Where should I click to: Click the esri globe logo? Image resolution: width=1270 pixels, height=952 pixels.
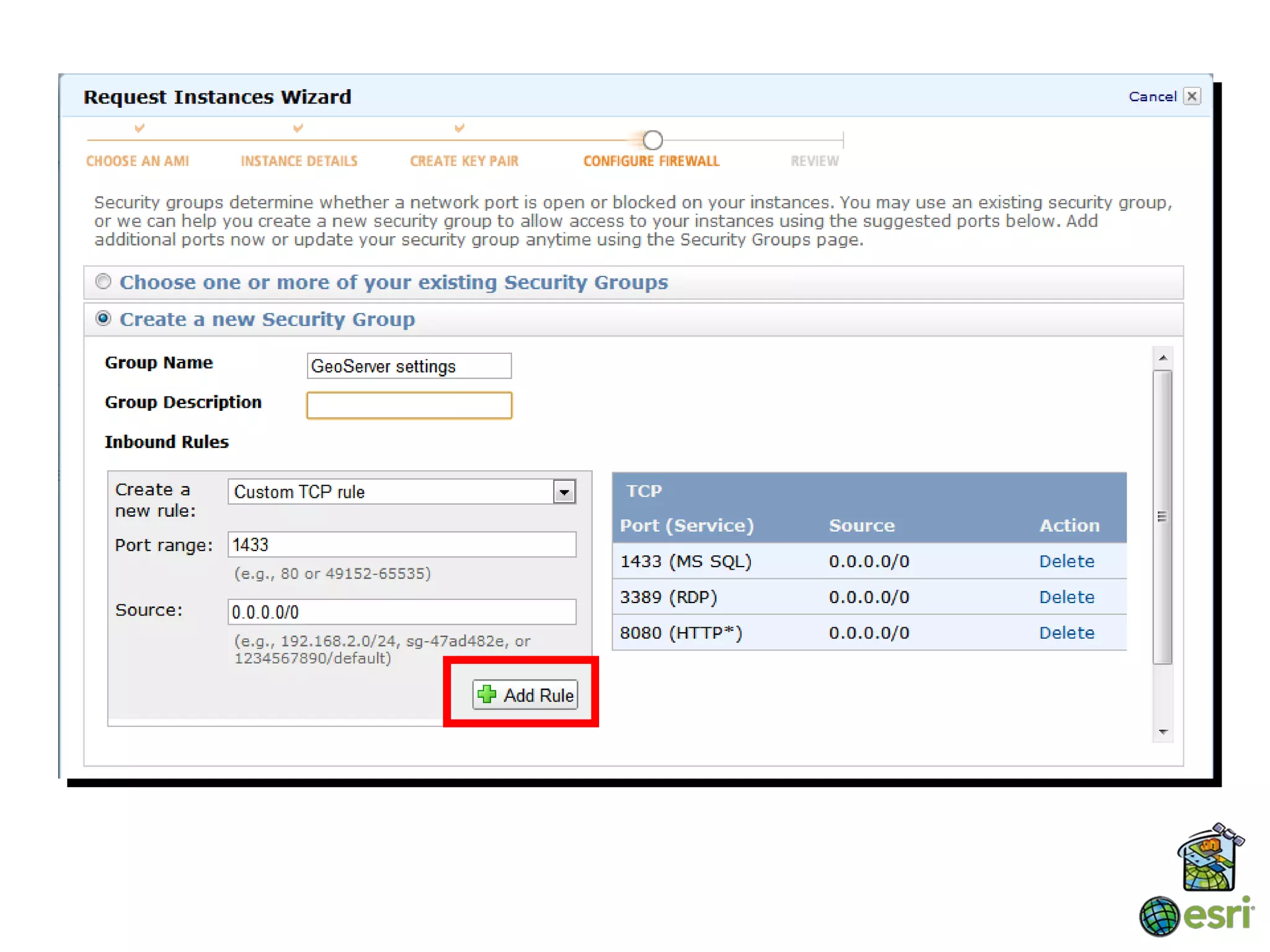1158,915
